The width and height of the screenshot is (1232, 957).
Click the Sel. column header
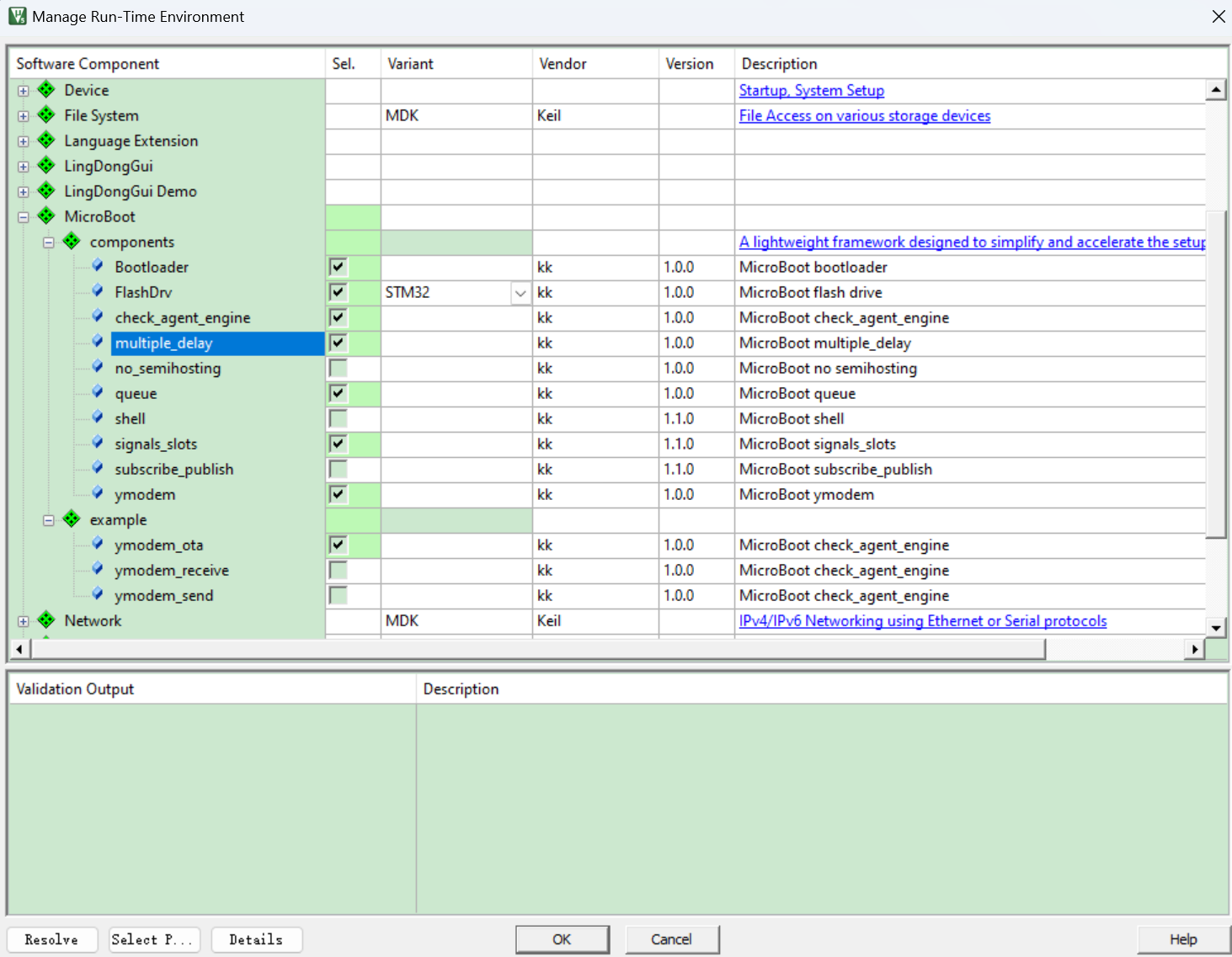[353, 64]
